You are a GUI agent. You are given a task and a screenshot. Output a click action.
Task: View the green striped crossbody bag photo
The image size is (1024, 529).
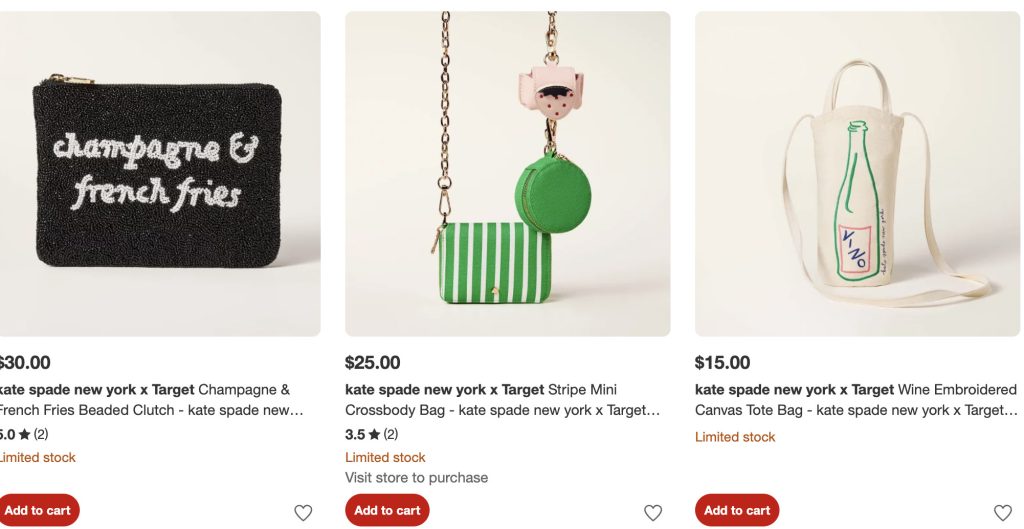pyautogui.click(x=507, y=173)
